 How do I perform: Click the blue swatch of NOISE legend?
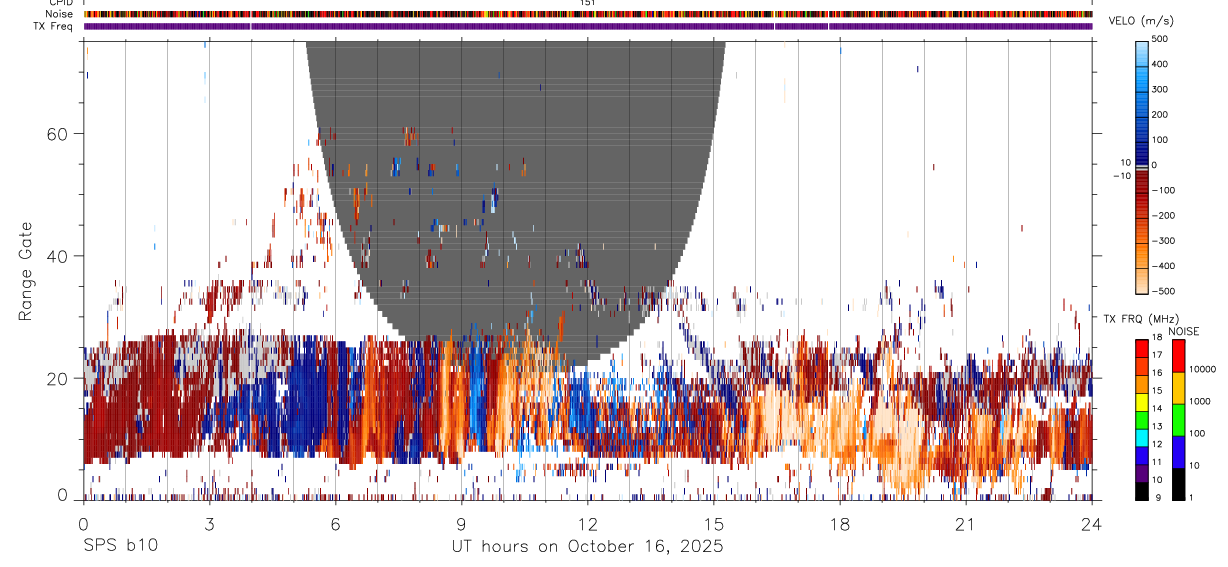coord(1178,452)
